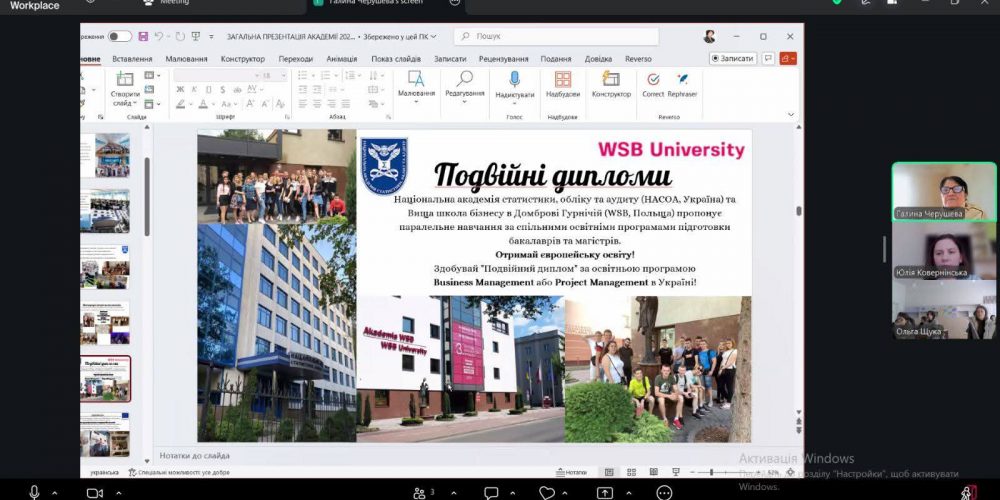Apply bullet list formatting
This screenshot has width=1000, height=500.
pyautogui.click(x=305, y=75)
